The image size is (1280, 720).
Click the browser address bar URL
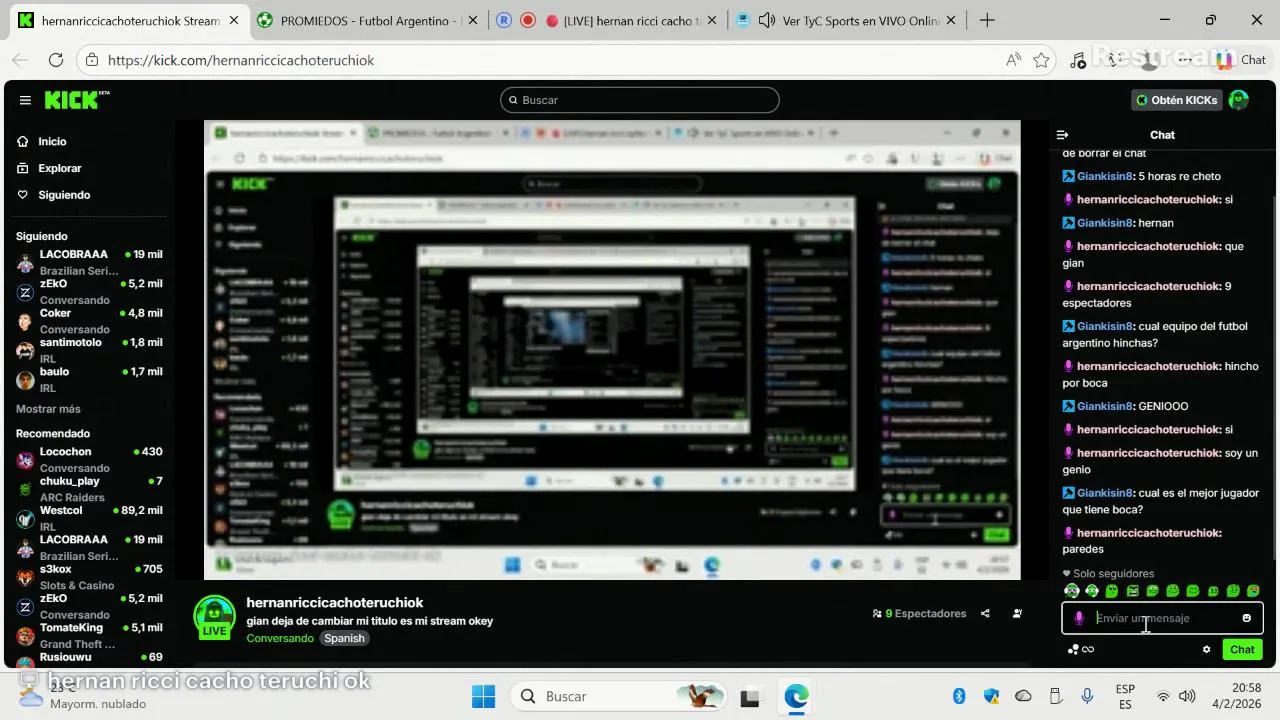[241, 60]
